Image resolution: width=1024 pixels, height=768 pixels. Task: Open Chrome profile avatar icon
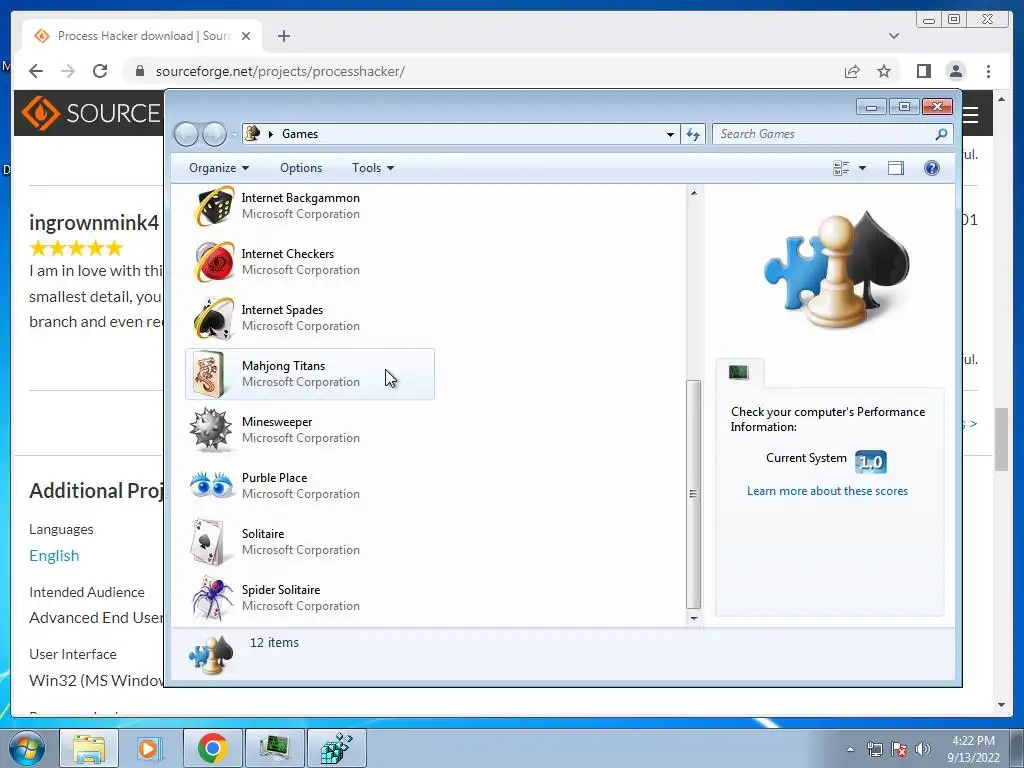(956, 71)
